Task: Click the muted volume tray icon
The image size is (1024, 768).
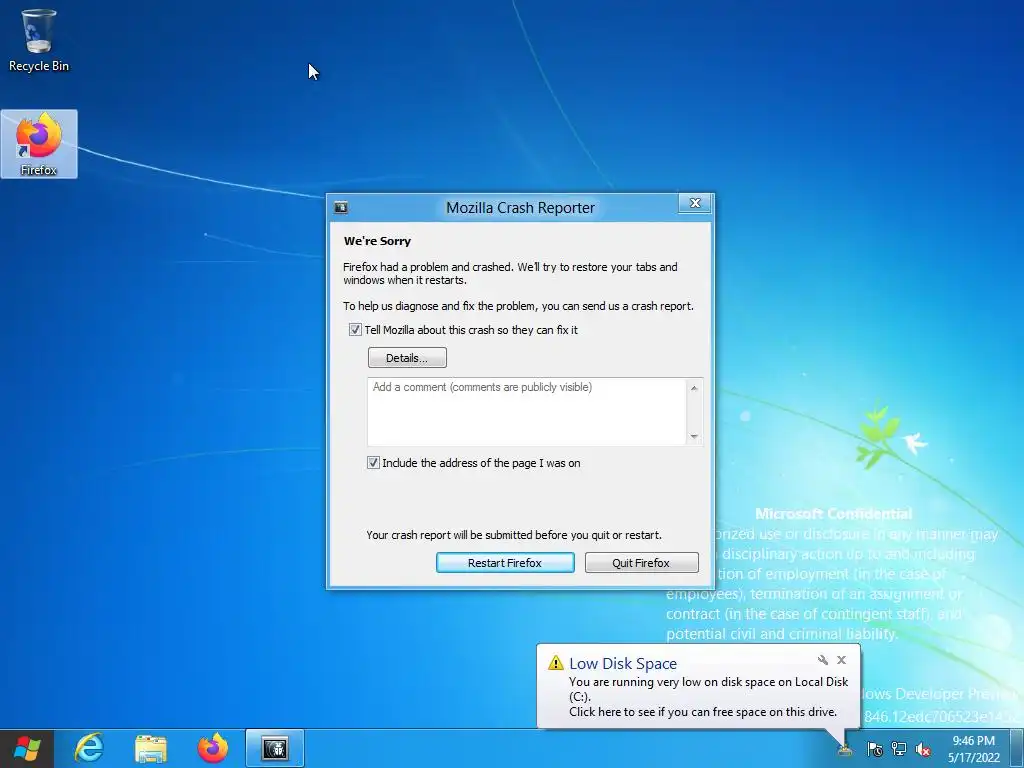Action: click(x=923, y=749)
